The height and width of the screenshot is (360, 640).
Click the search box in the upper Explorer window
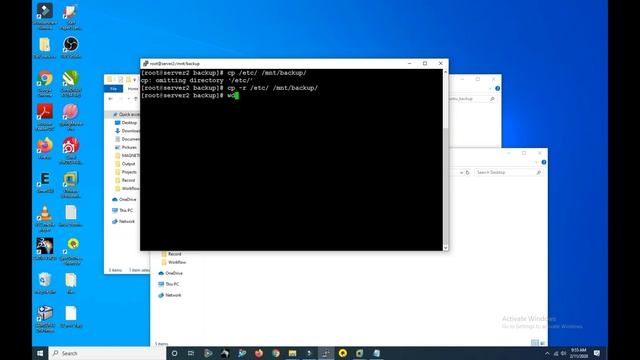472,99
